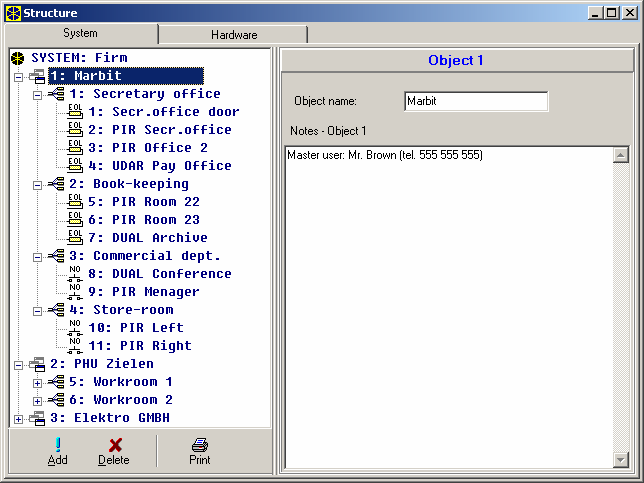Select 4: Store-room label
This screenshot has width=644, height=483.
tap(121, 310)
